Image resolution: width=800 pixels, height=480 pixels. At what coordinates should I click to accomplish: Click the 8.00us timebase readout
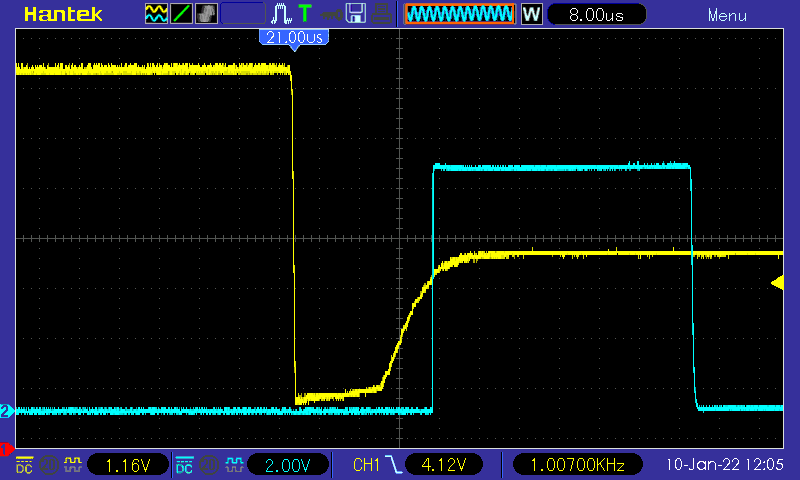point(596,15)
